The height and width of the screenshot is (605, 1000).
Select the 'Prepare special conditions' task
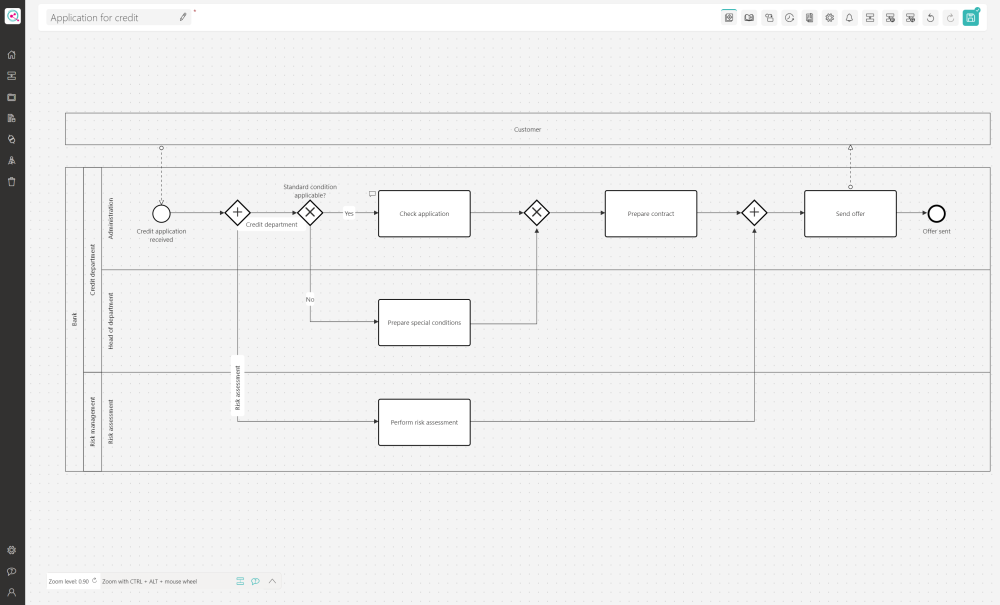424,323
